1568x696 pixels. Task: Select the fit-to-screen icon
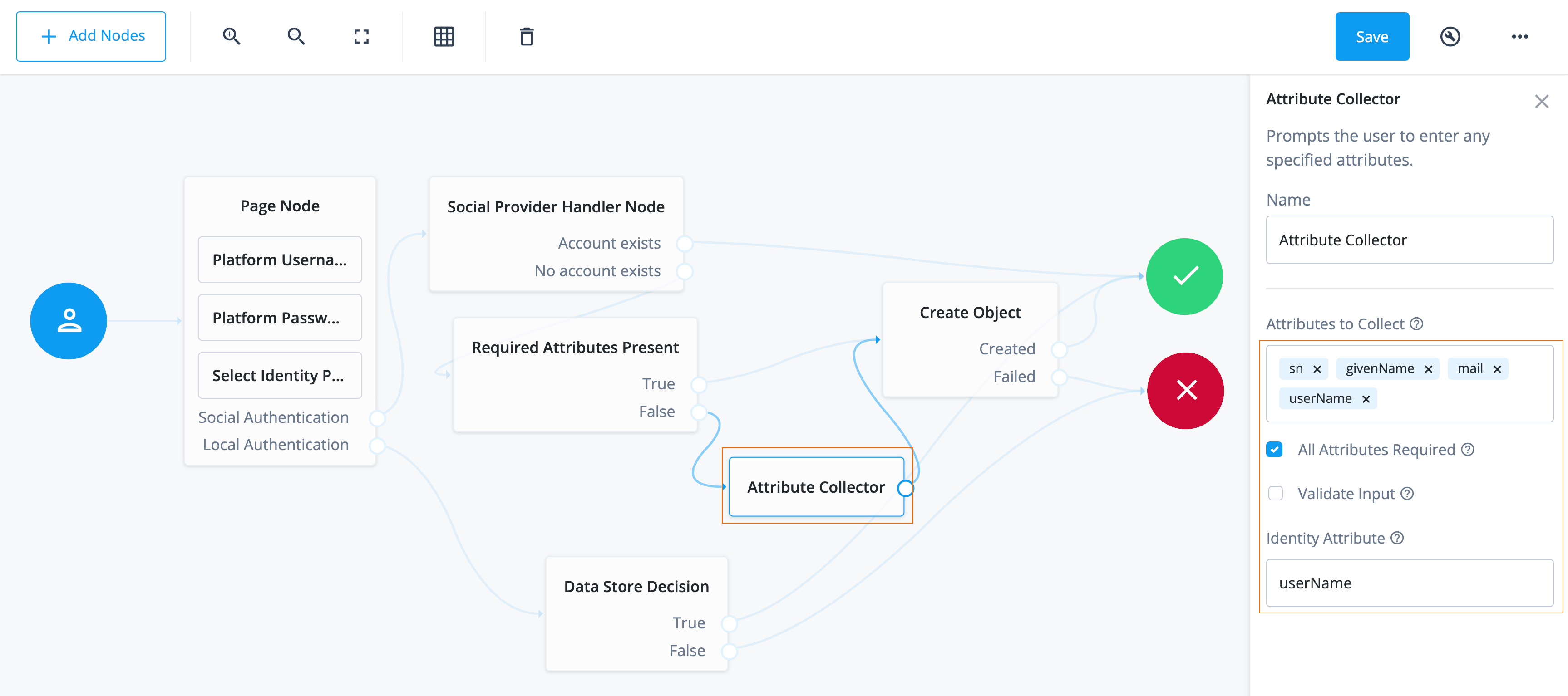click(361, 36)
